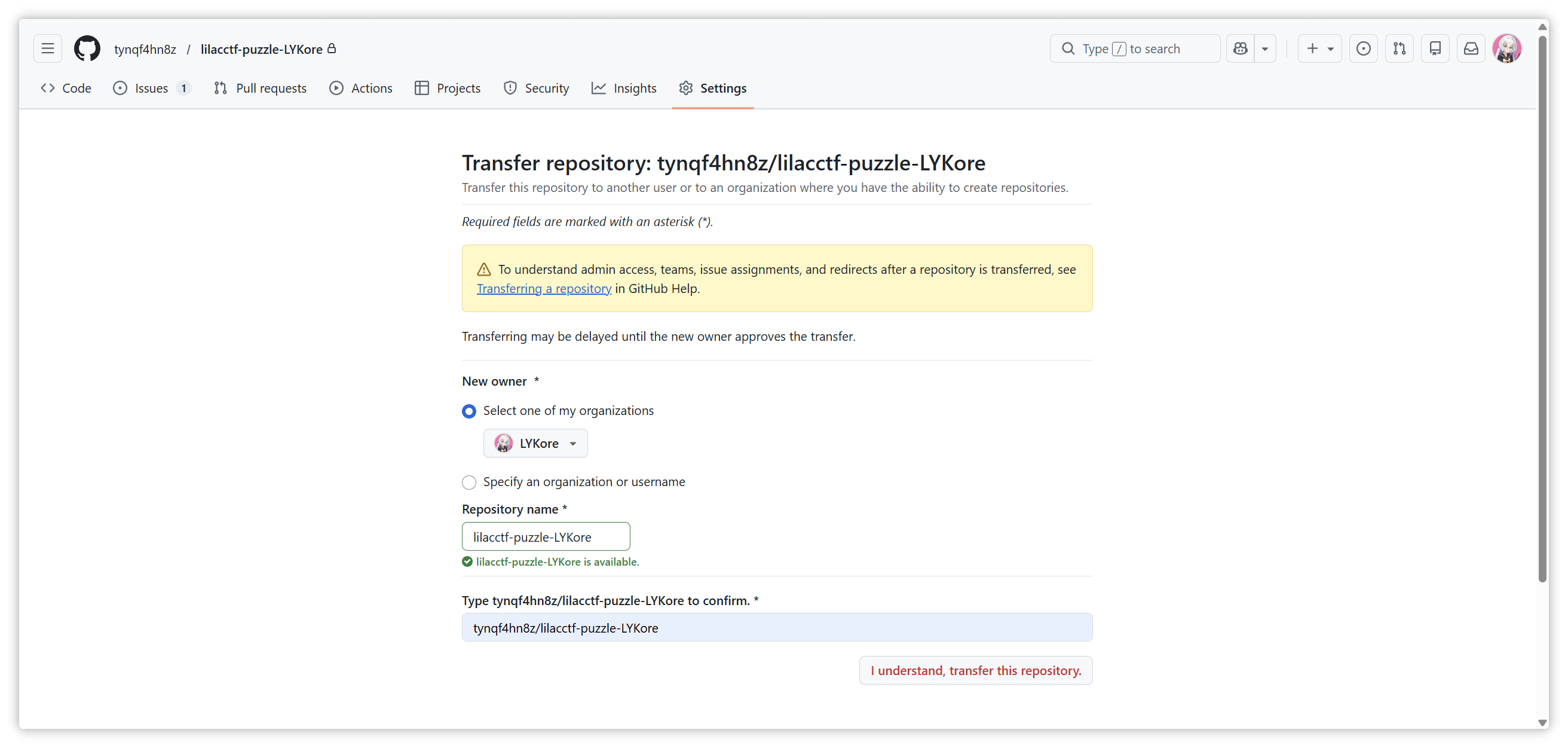Focus the "Type / to search" box
The height and width of the screenshot is (748, 1568).
(x=1135, y=48)
